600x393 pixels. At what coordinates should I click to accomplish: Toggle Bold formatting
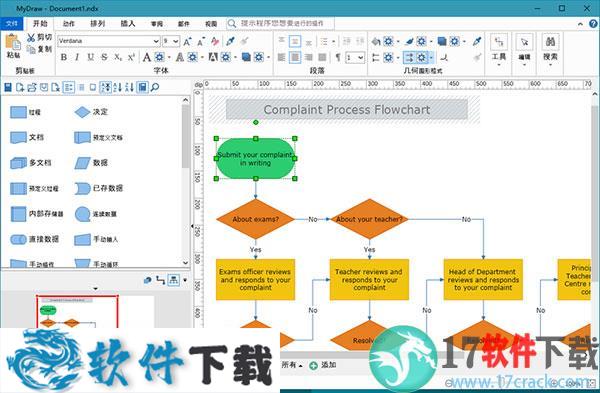64,57
